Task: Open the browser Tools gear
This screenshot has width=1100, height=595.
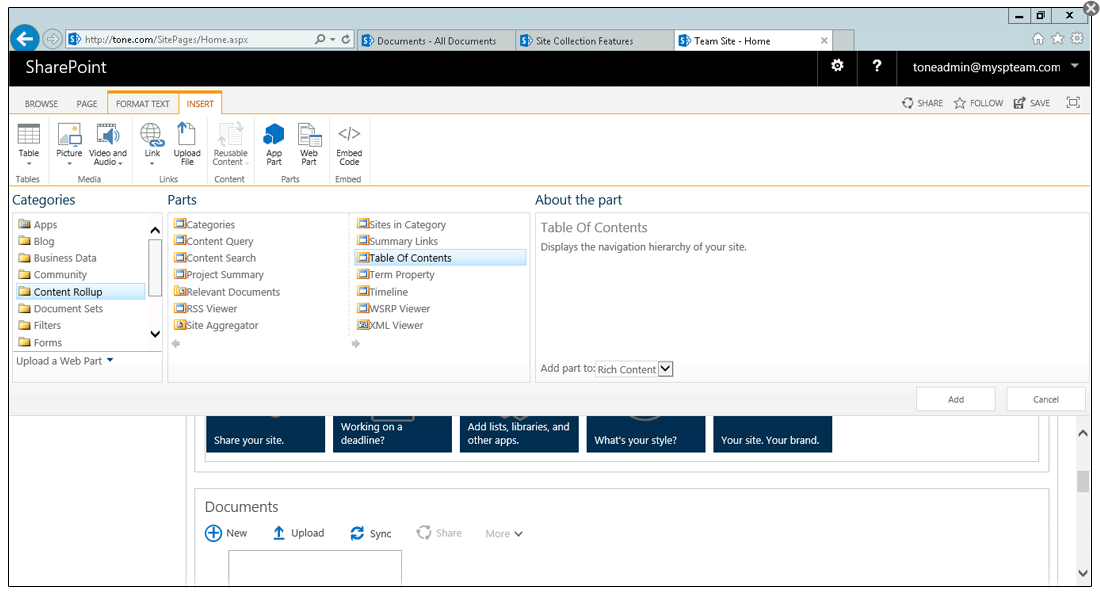Action: [x=1077, y=39]
